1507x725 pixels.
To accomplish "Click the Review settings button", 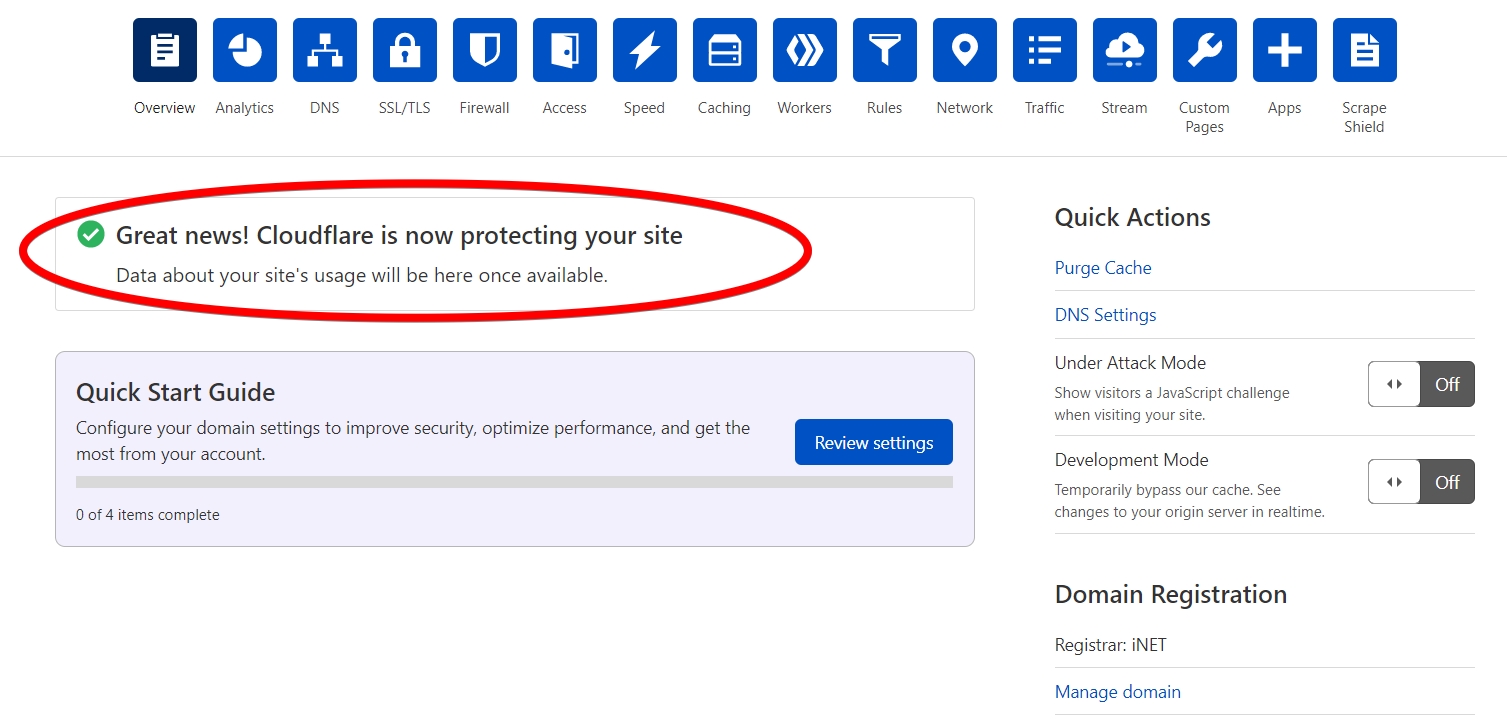I will pos(873,441).
